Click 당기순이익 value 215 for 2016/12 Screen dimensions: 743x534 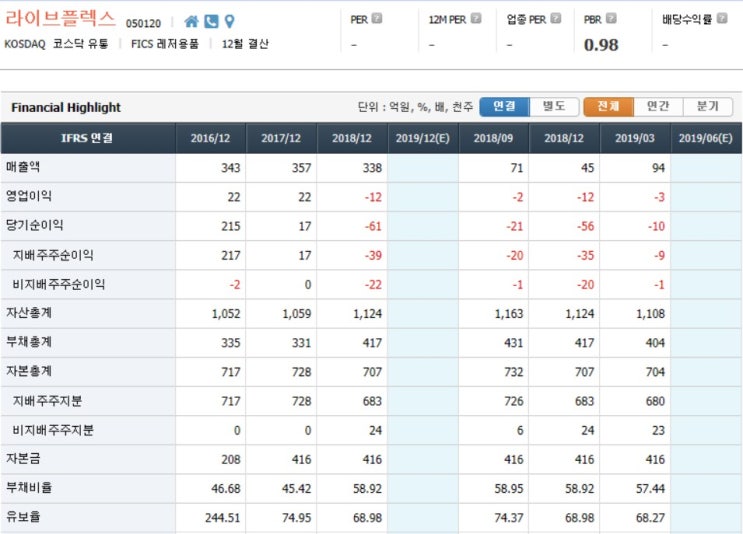point(231,226)
